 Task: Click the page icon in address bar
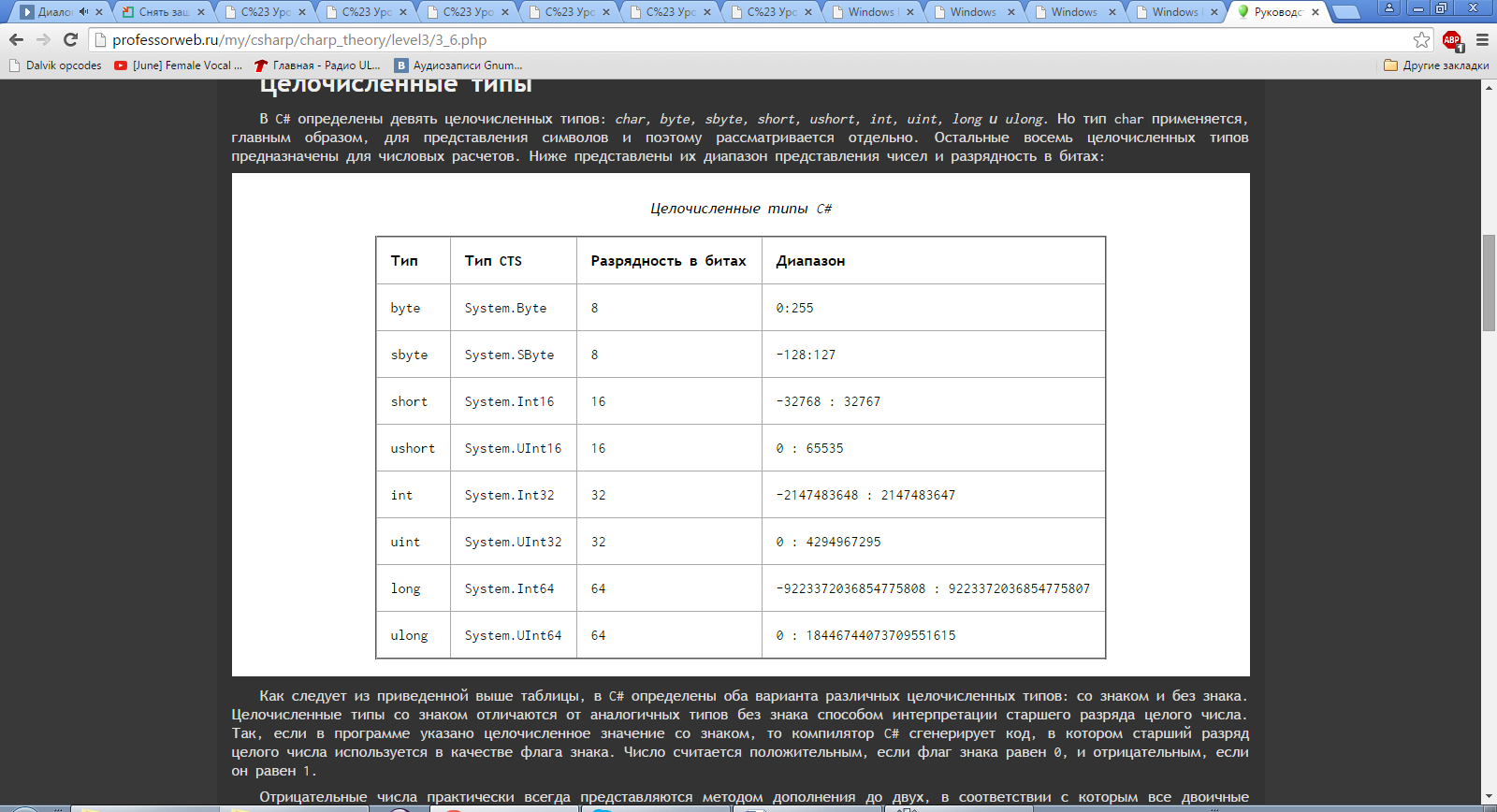tap(100, 40)
